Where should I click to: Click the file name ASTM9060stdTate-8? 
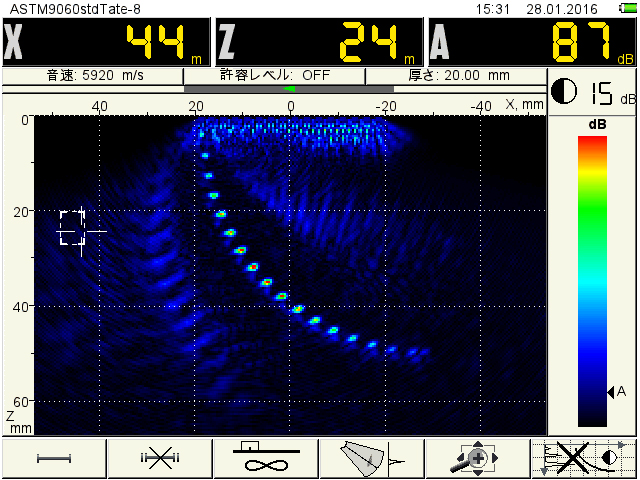(75, 9)
